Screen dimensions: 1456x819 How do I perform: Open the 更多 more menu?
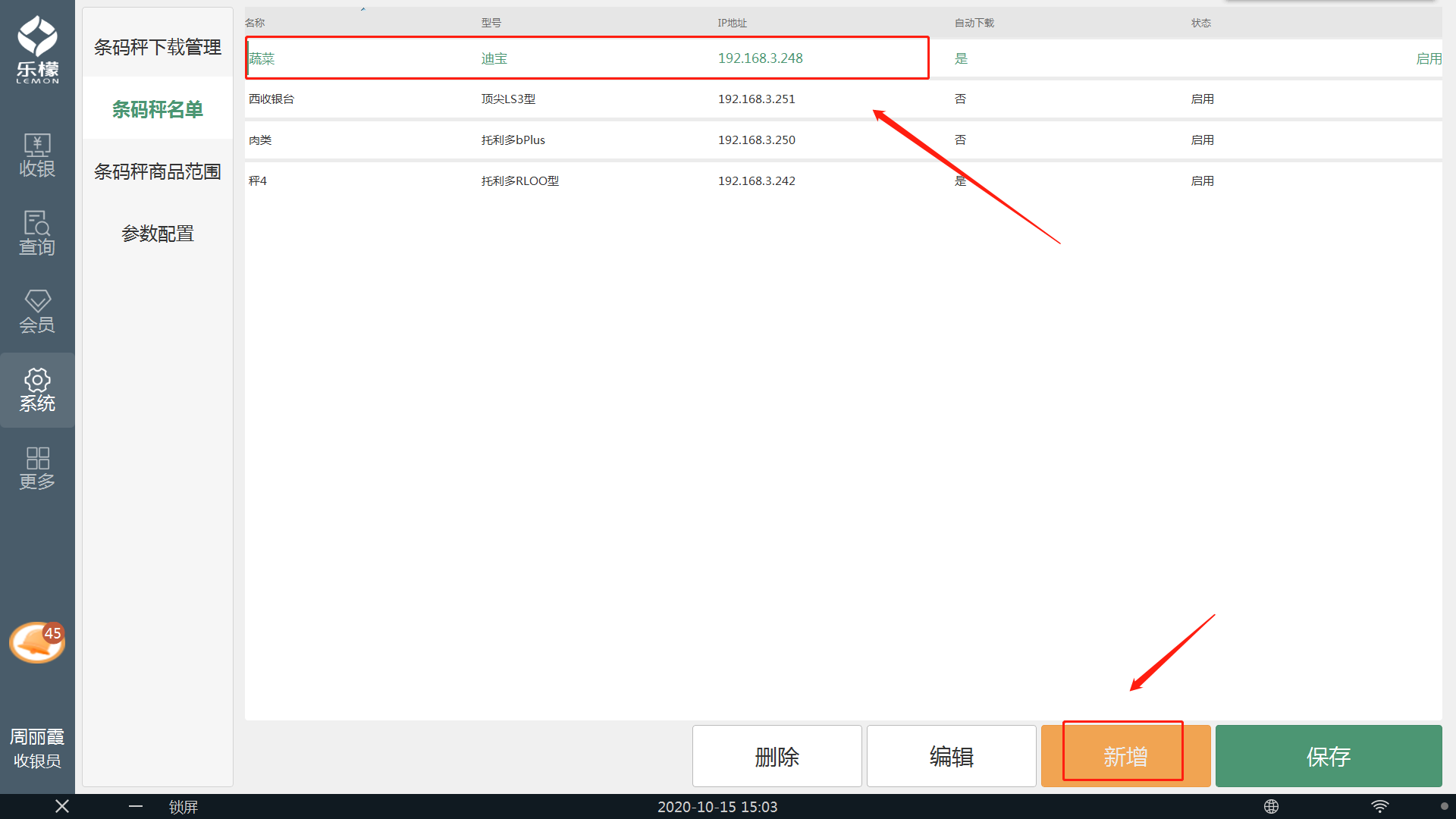[37, 468]
